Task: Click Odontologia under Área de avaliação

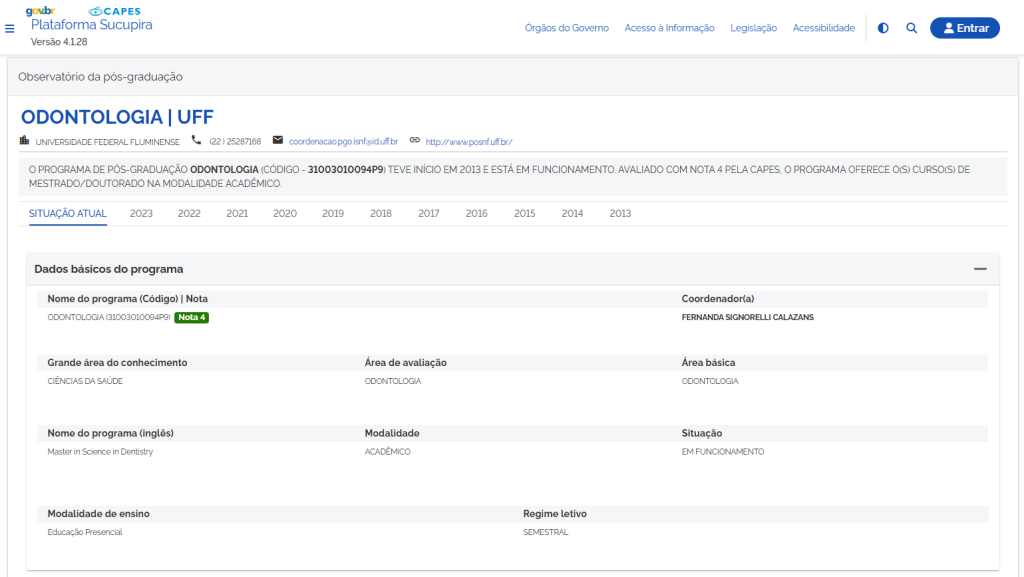Action: coord(392,381)
